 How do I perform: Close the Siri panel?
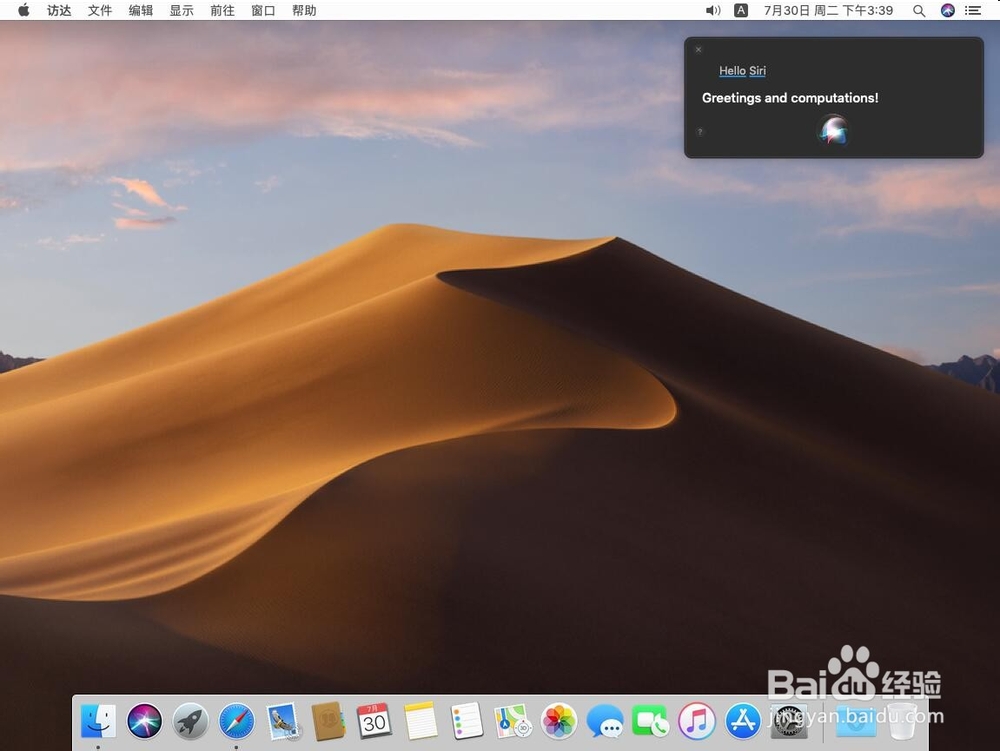pos(698,49)
